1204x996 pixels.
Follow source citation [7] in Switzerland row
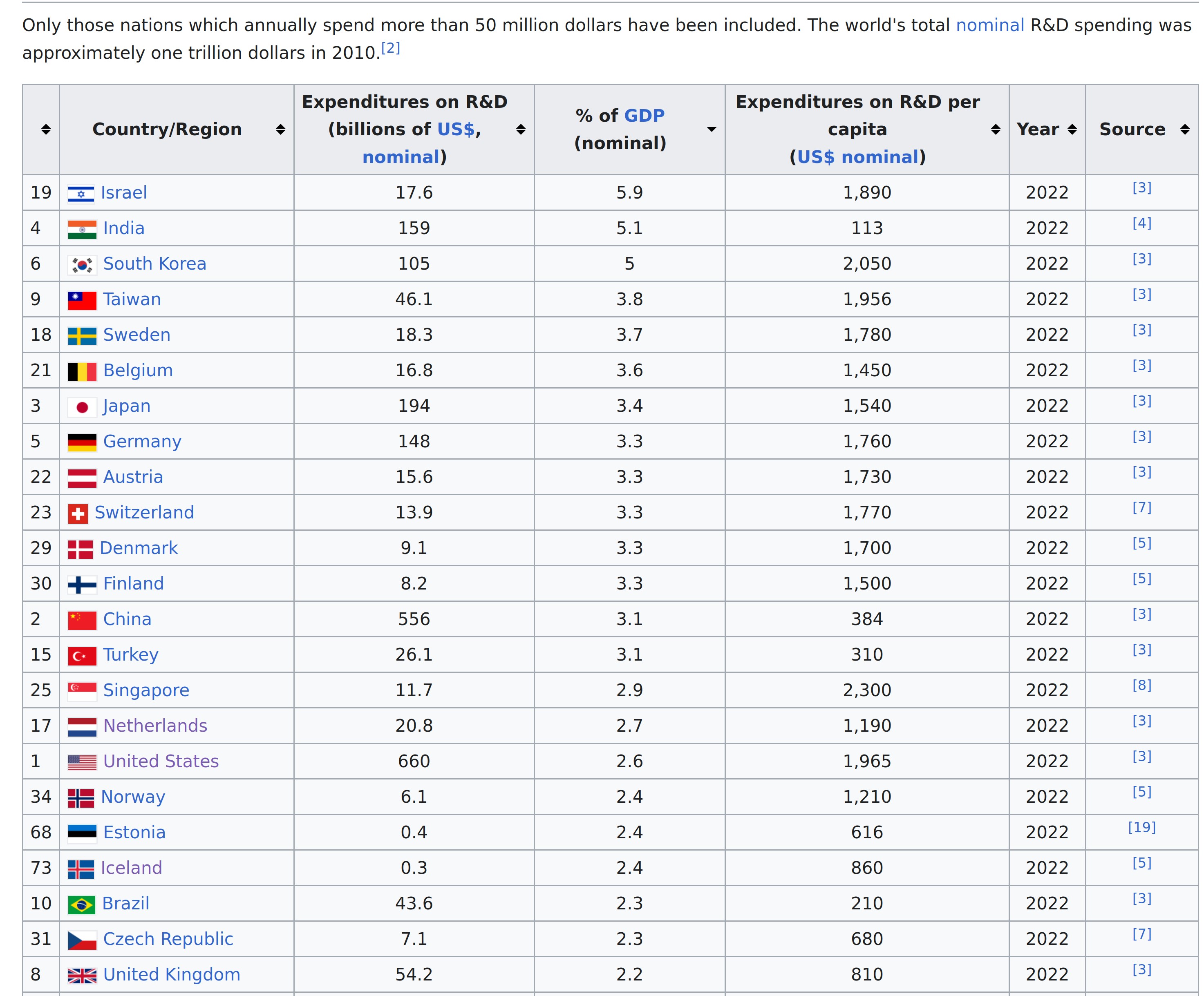click(x=1141, y=508)
